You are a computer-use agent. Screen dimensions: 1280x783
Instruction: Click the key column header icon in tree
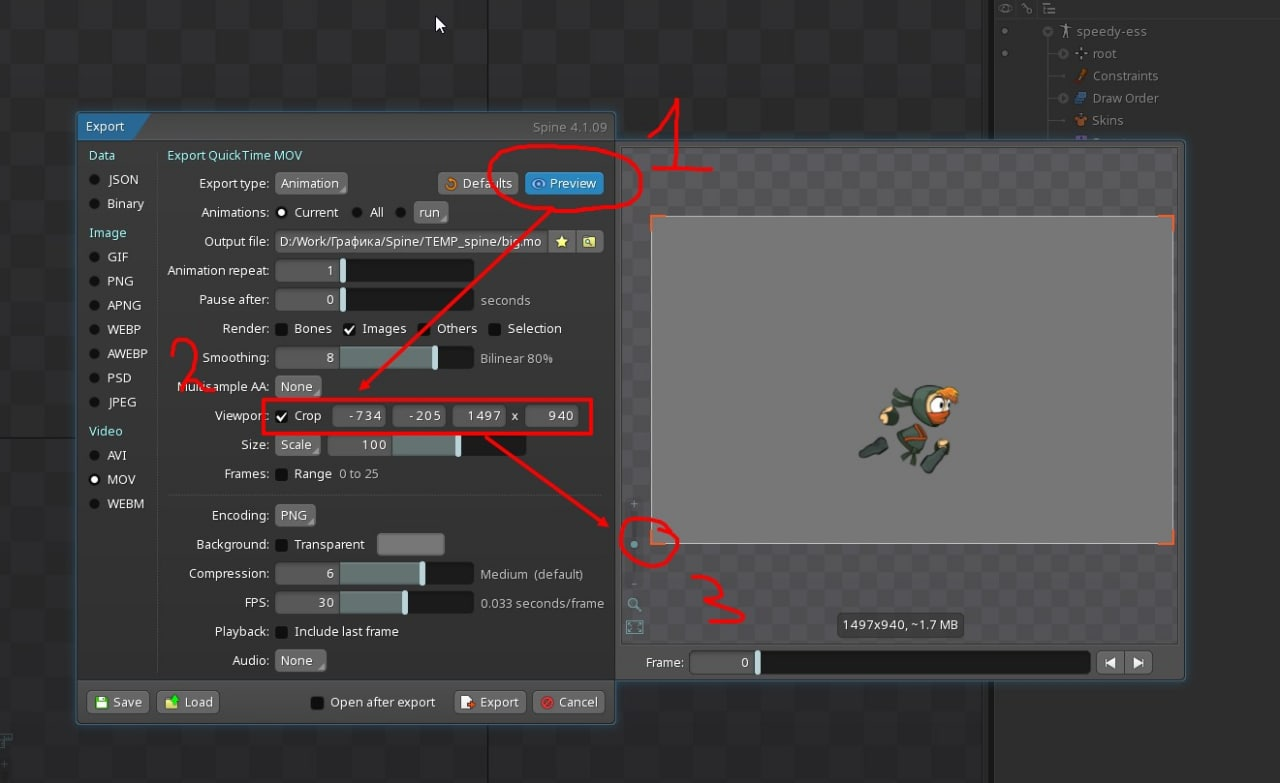[1026, 9]
